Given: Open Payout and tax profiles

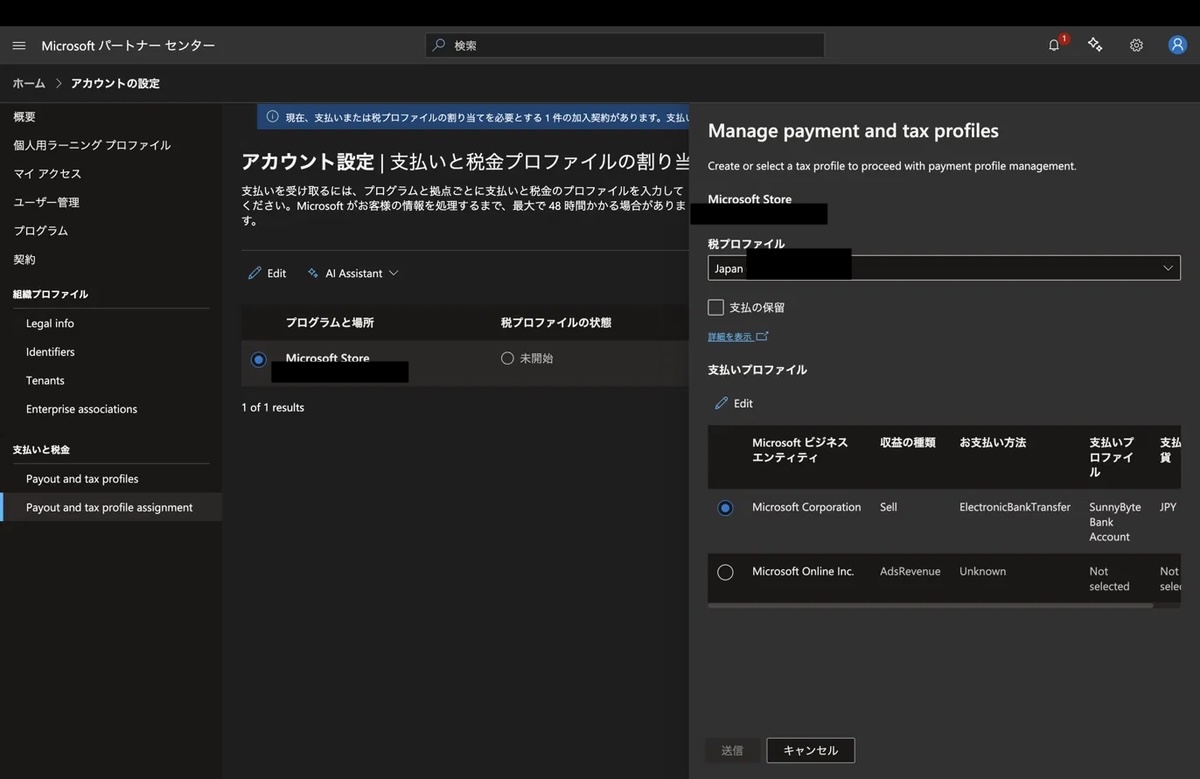Looking at the screenshot, I should click(82, 479).
